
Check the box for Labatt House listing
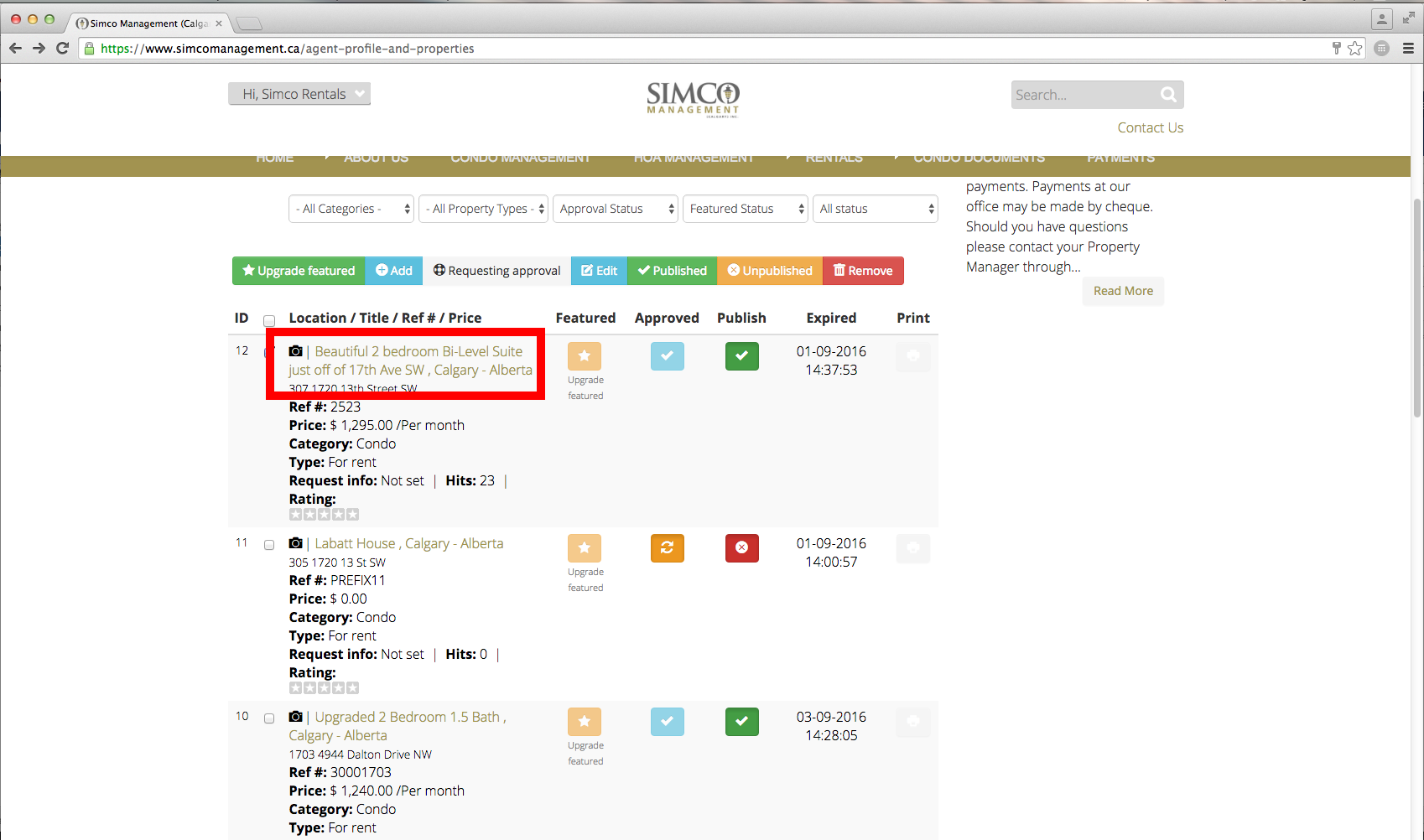pyautogui.click(x=269, y=545)
